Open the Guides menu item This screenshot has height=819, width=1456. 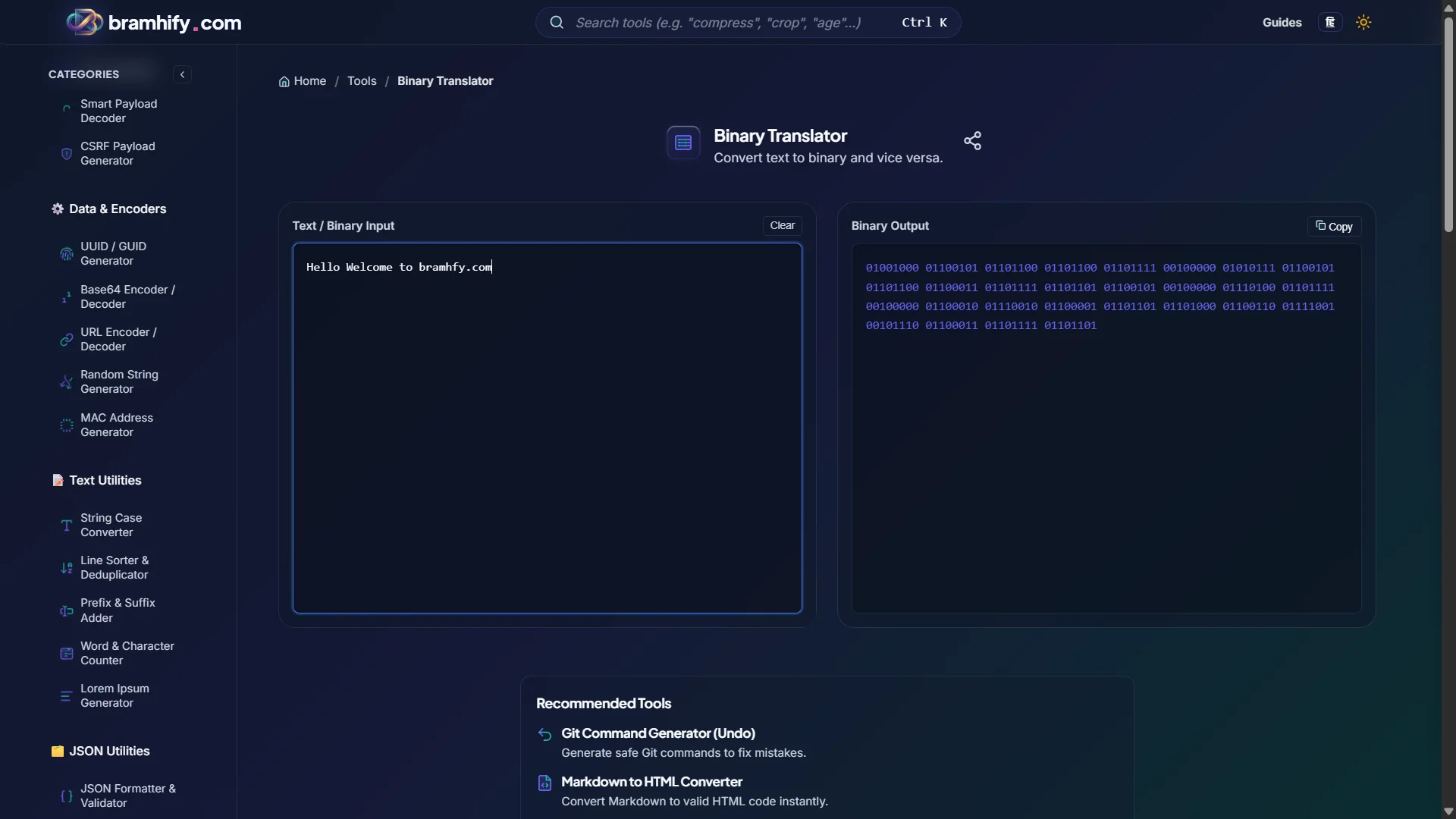pos(1282,23)
